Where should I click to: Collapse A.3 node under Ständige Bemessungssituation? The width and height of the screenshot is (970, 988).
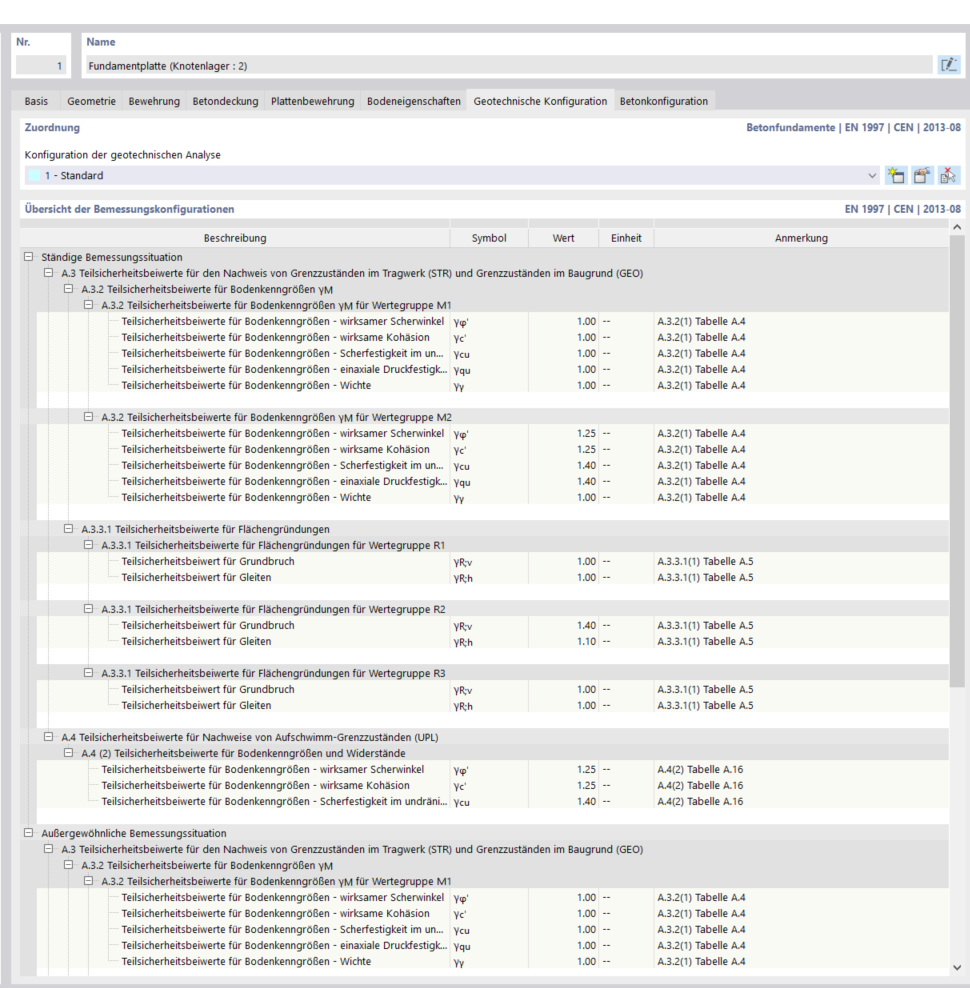point(49,273)
